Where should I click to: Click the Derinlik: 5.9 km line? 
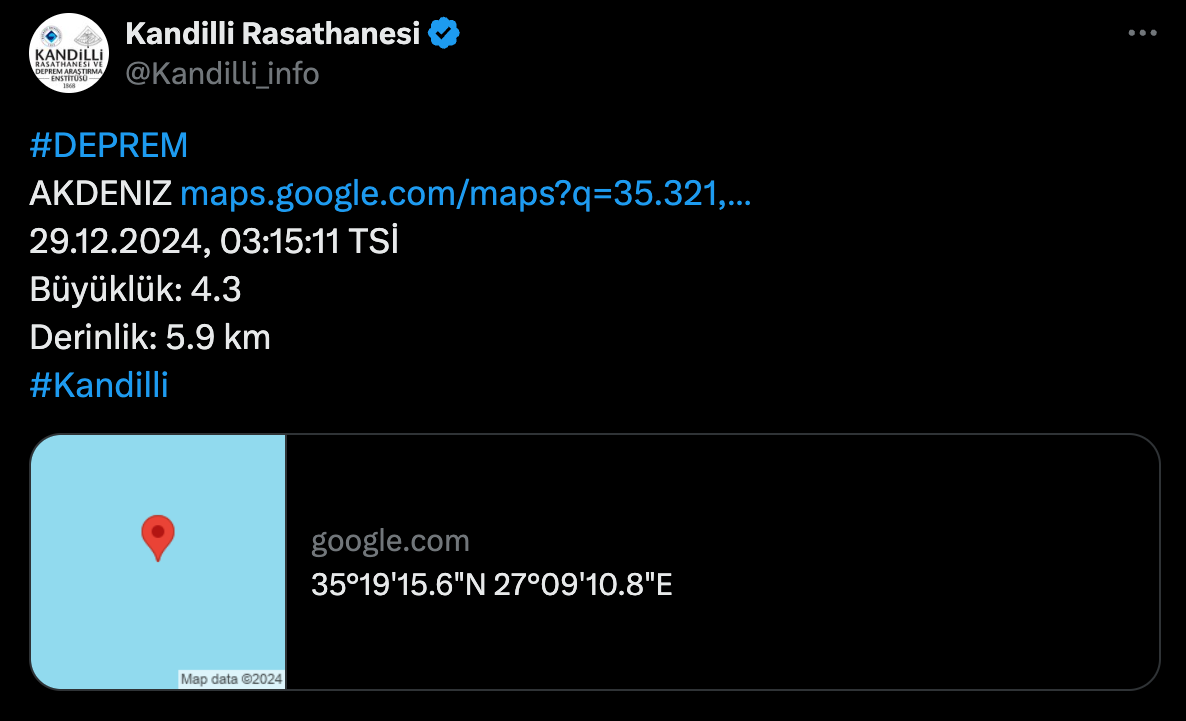coord(150,338)
